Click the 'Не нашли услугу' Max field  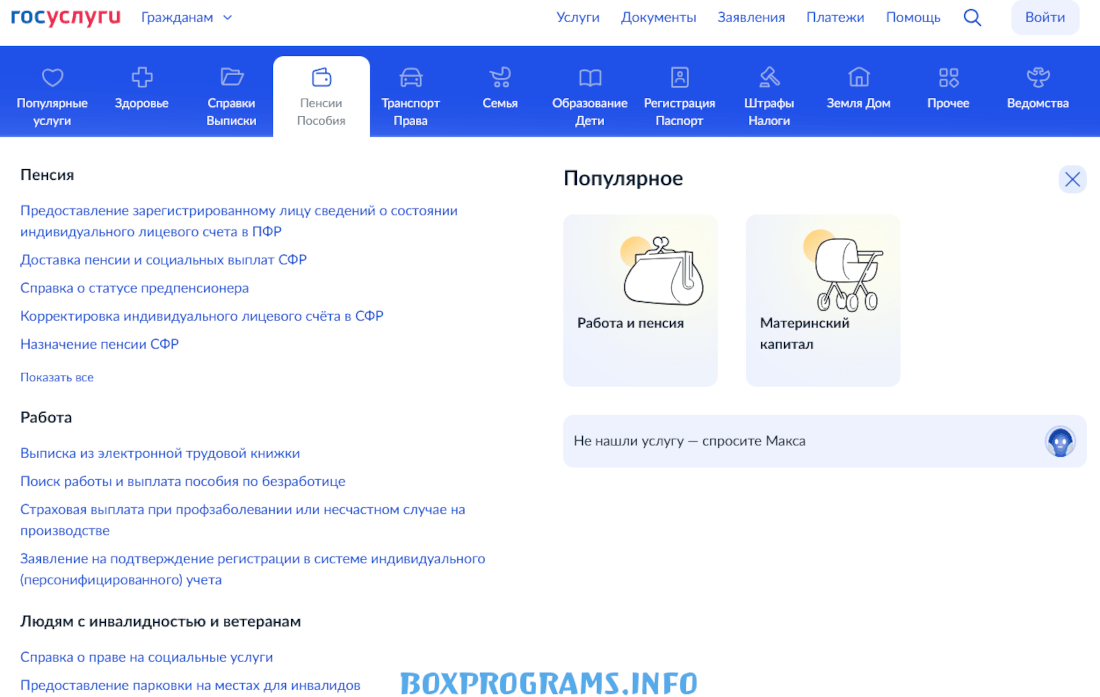pos(824,441)
